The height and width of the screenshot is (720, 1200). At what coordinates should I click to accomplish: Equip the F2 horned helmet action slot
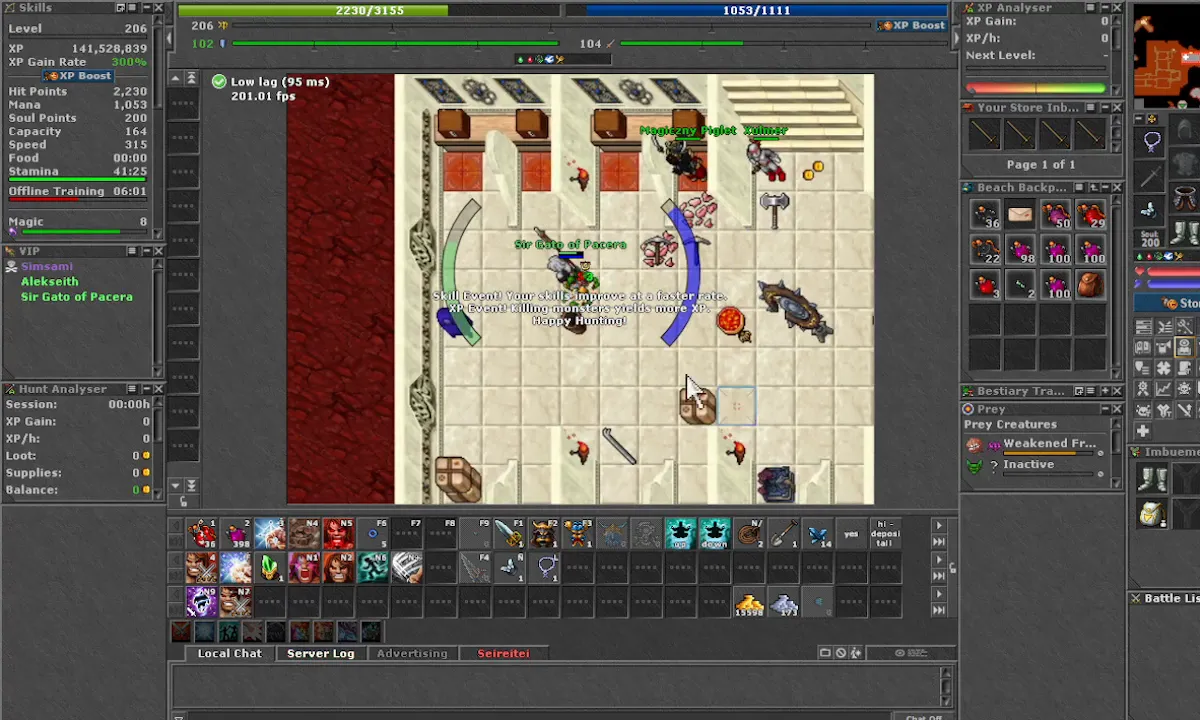[x=544, y=533]
